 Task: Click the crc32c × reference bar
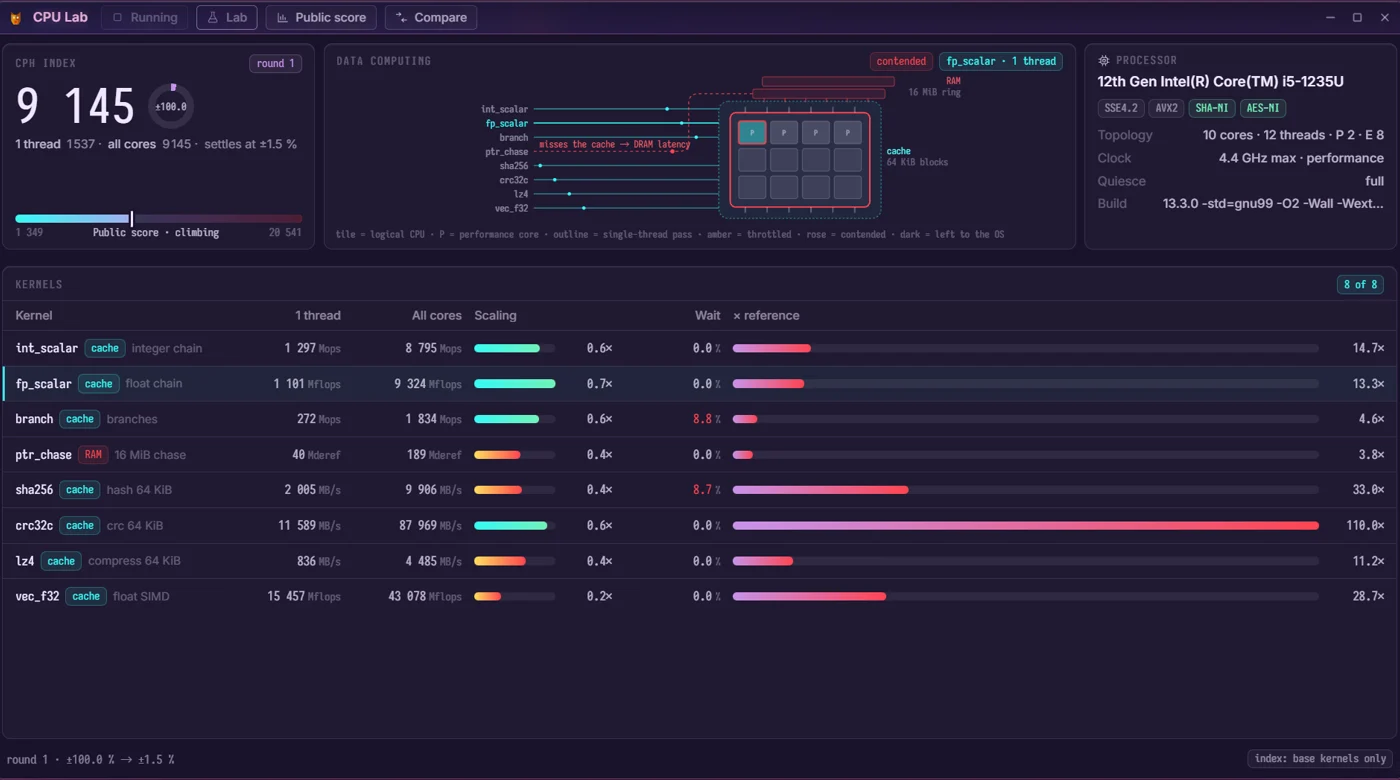point(1026,525)
